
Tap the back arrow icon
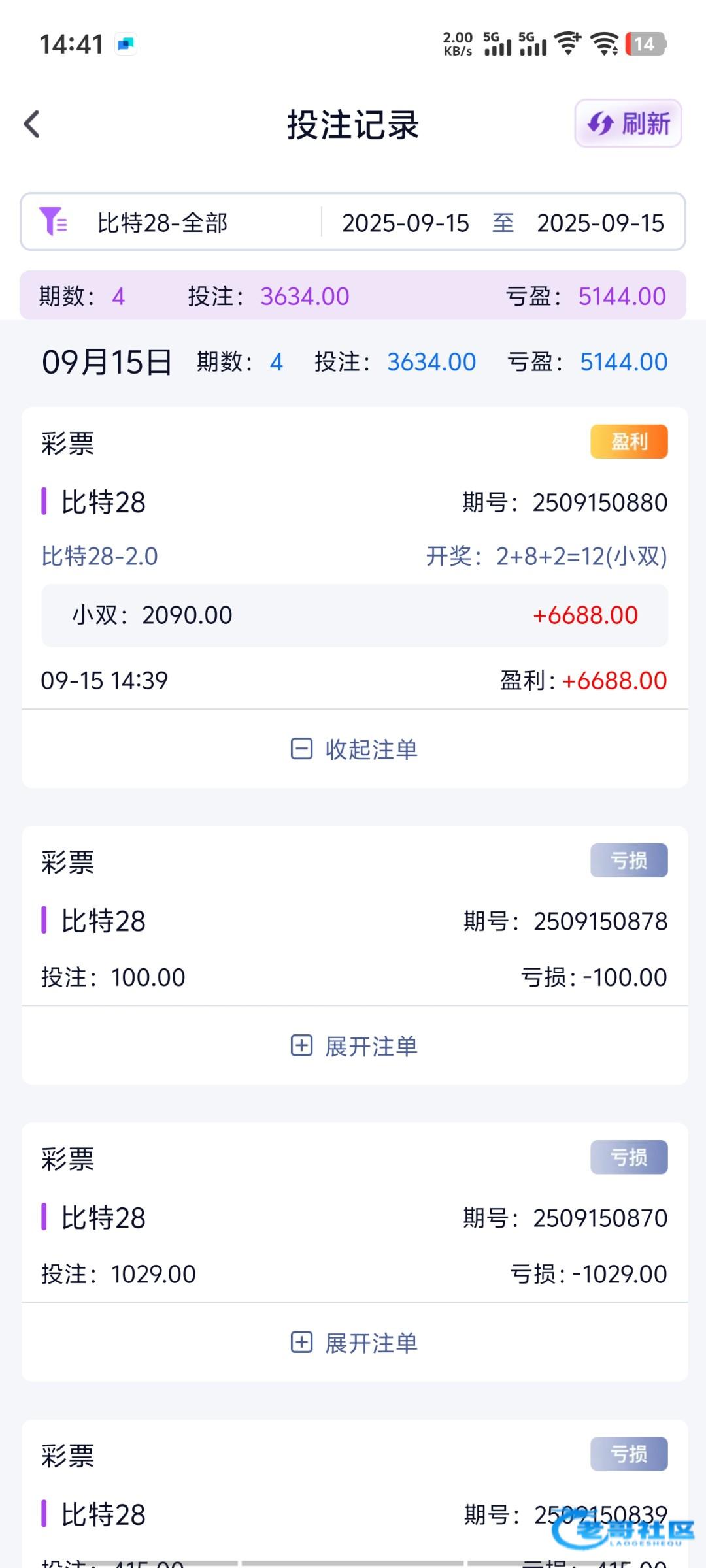(x=32, y=124)
